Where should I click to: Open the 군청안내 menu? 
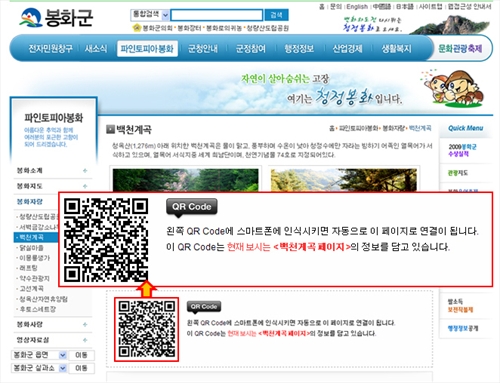pos(203,49)
